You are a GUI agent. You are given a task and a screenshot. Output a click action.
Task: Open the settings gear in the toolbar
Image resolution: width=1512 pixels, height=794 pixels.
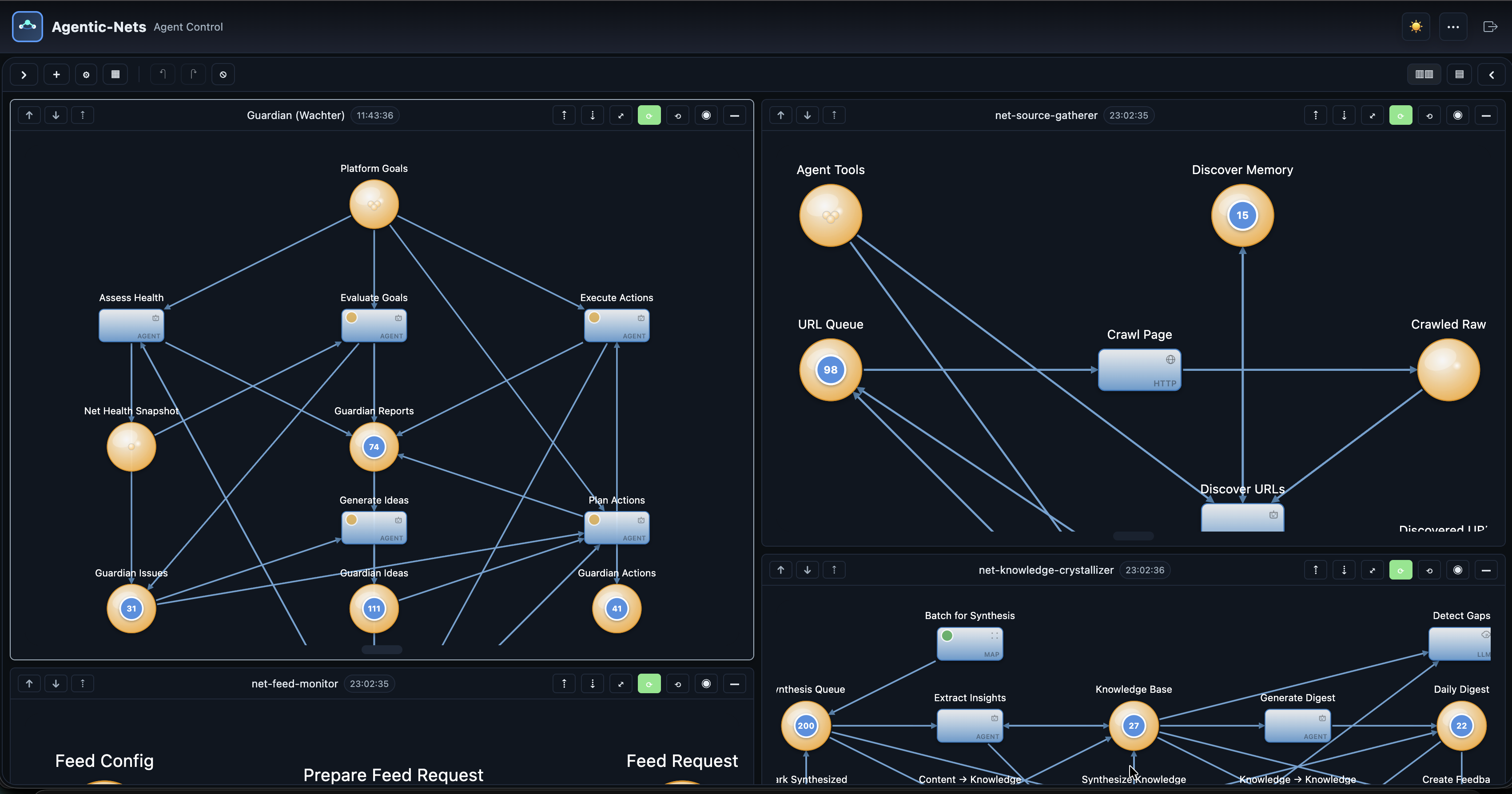86,74
